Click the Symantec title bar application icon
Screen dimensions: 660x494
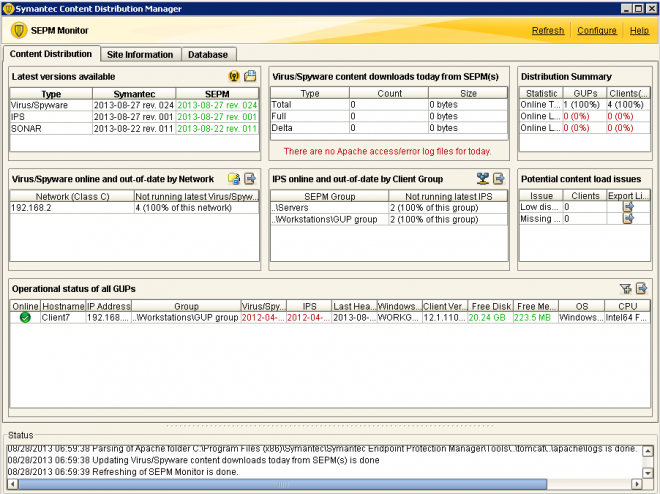pos(8,8)
